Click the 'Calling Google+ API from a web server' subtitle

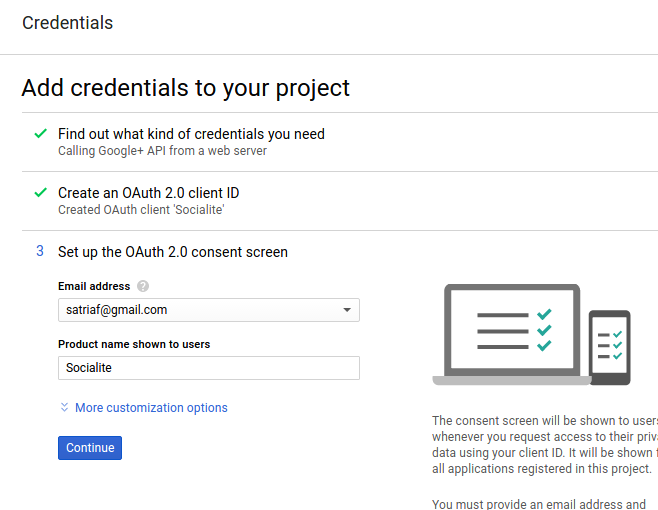point(162,151)
